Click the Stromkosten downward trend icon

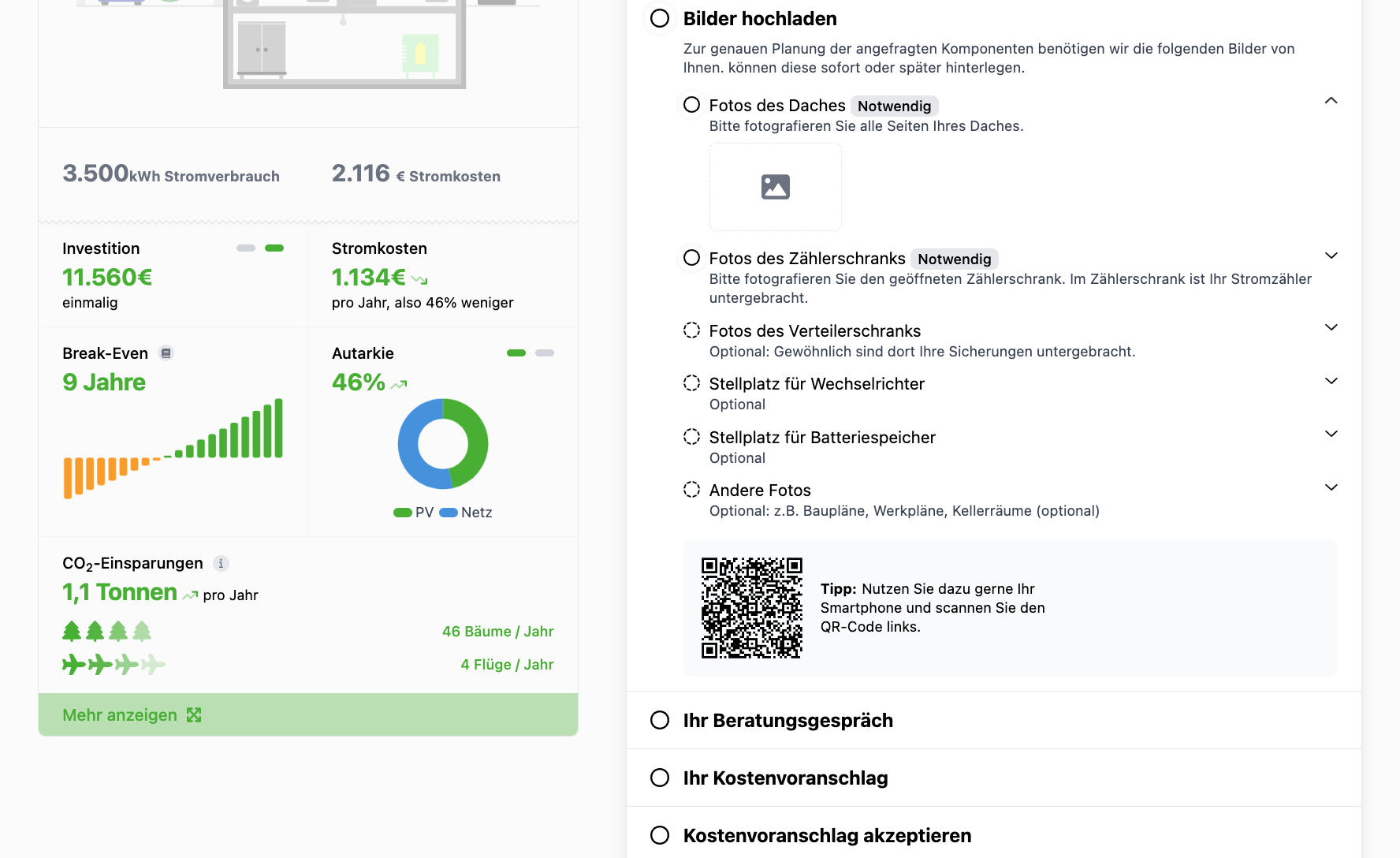click(419, 279)
